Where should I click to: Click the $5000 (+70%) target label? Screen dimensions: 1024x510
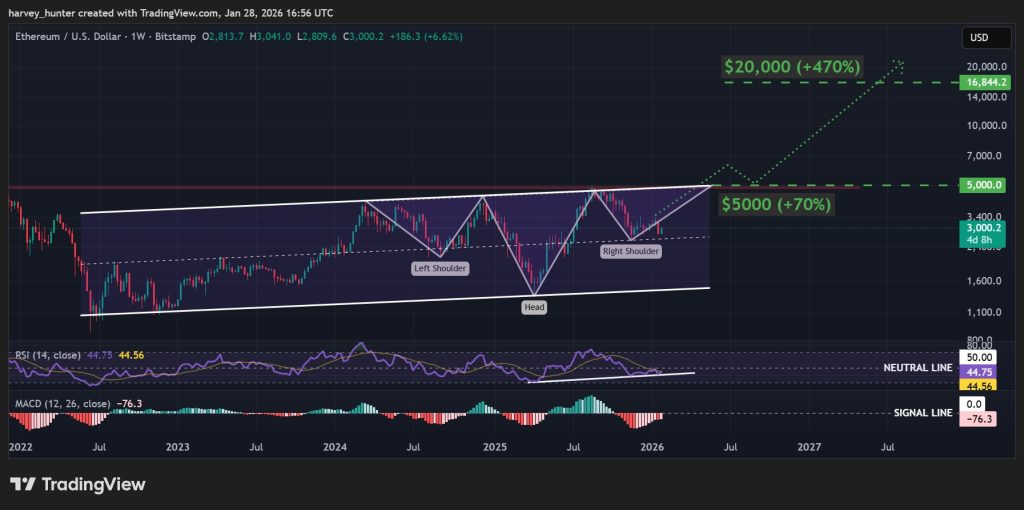click(775, 204)
